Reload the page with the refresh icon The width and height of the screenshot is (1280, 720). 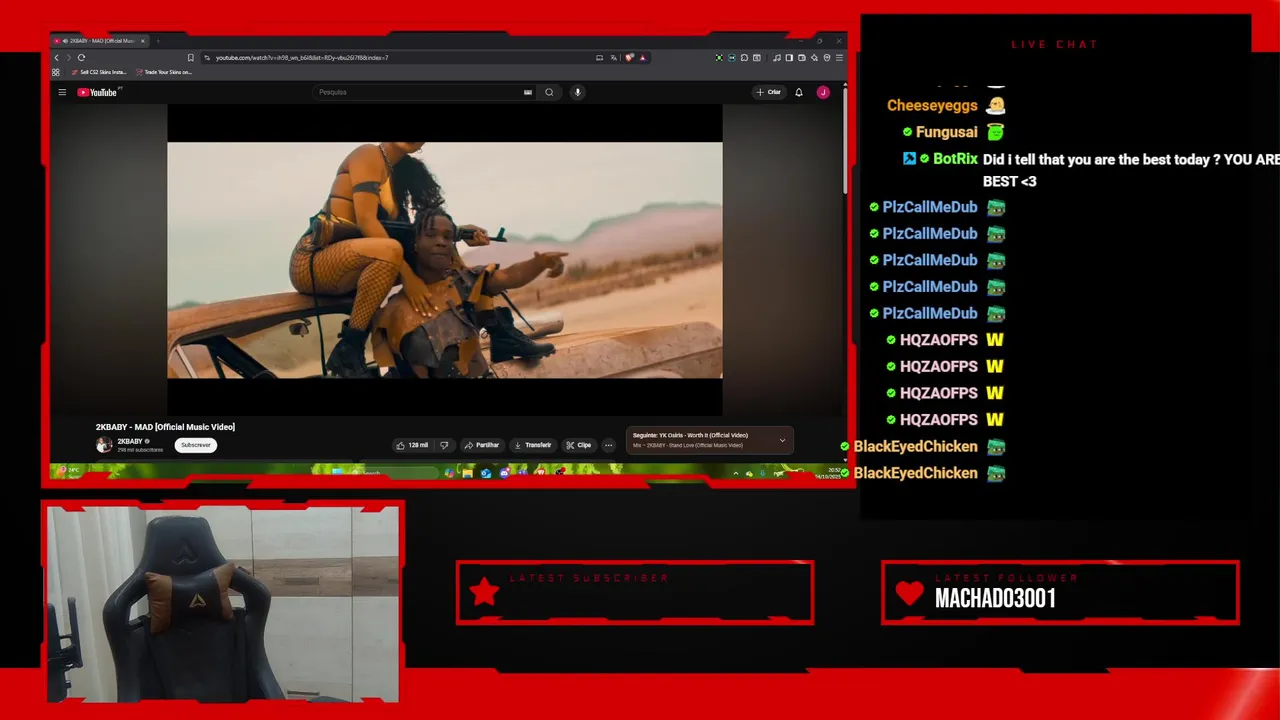pos(81,58)
